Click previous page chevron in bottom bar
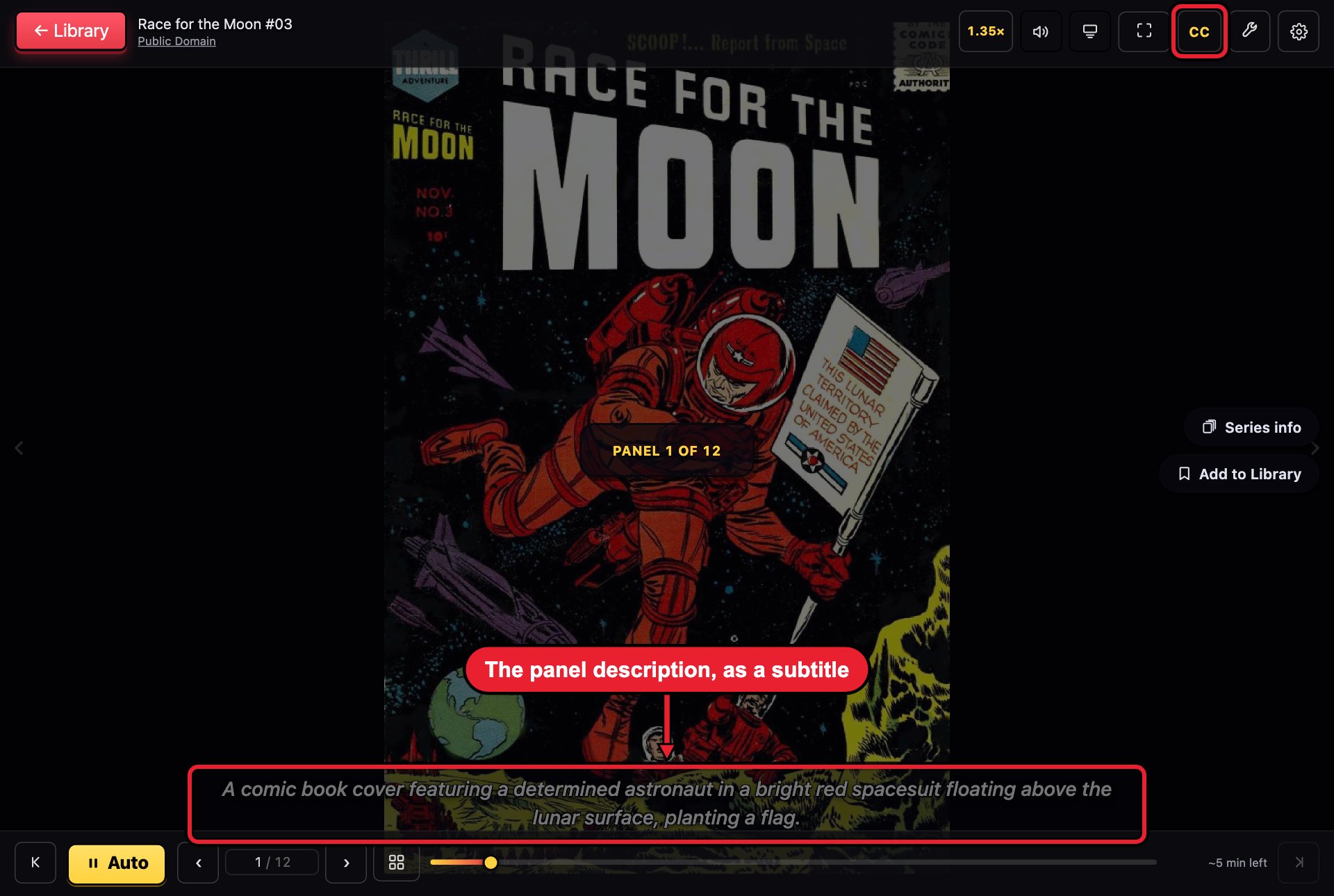Viewport: 1334px width, 896px height. click(198, 863)
